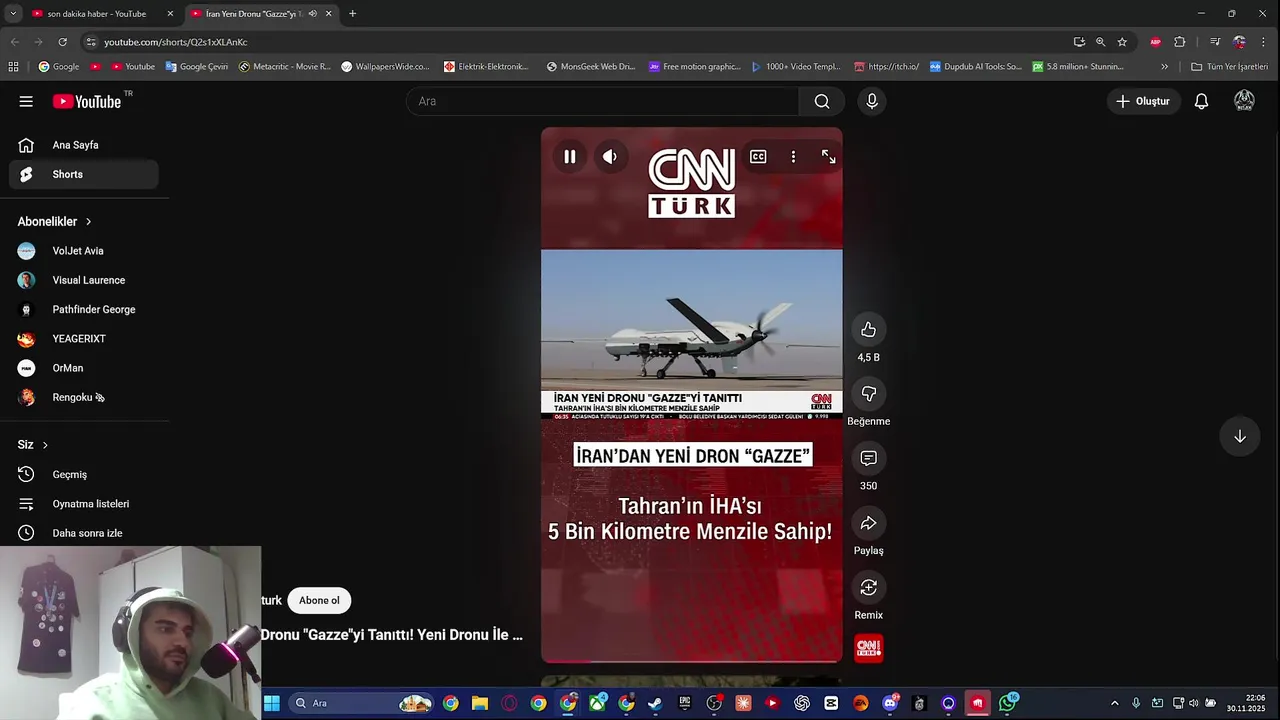Close the 'son dakika haber' tab
This screenshot has height=720, width=1280.
coord(170,14)
